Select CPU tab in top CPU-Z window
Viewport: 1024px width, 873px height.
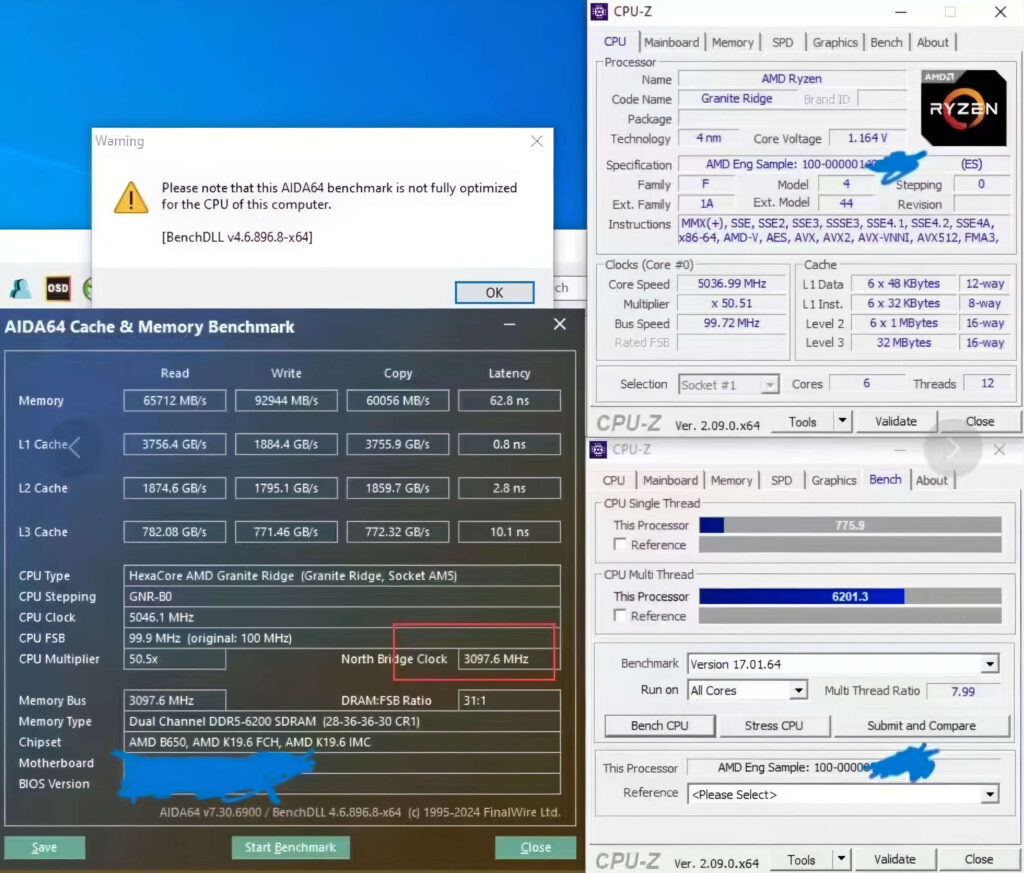[x=615, y=42]
